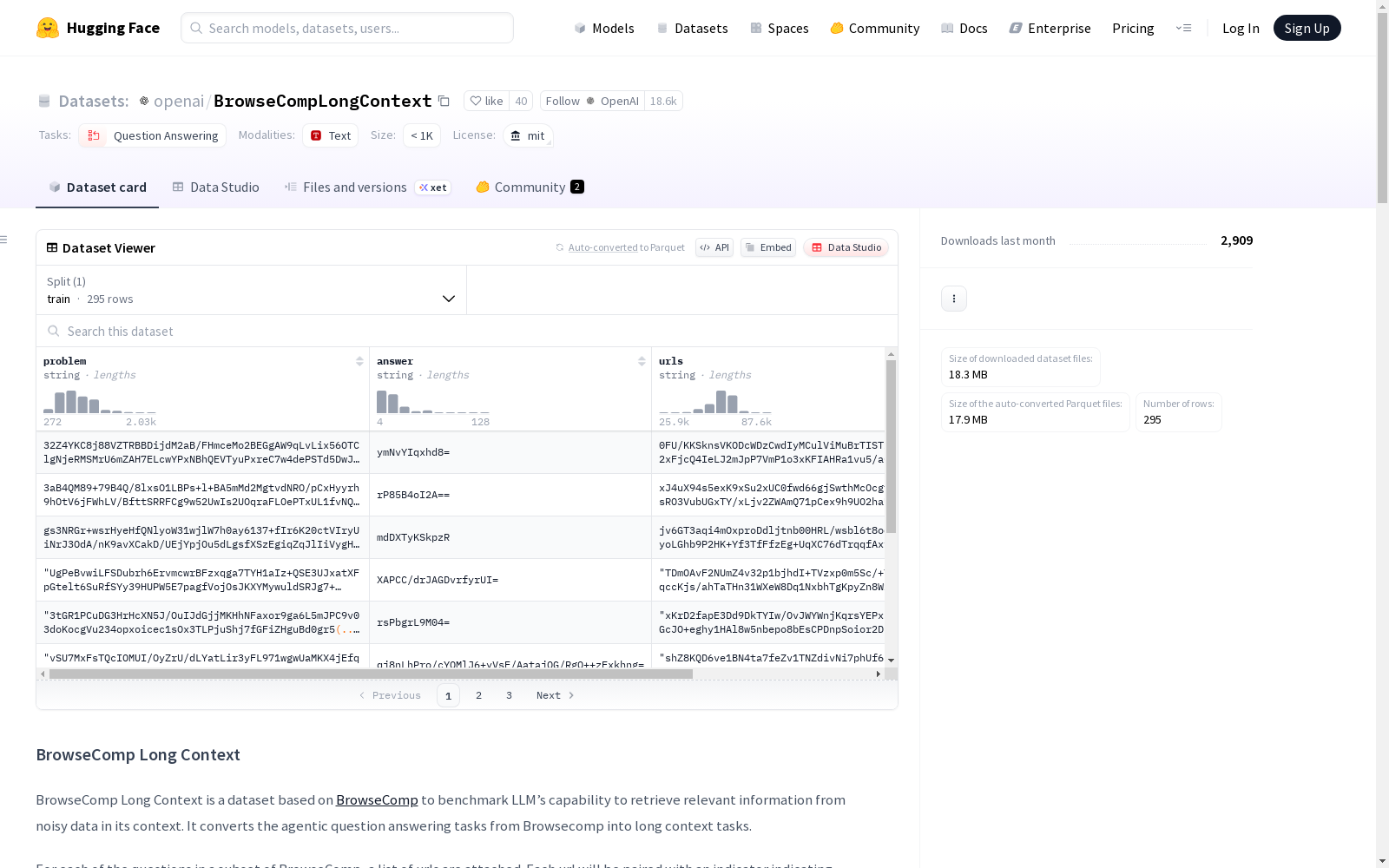Go to page 2 of the table
The width and height of the screenshot is (1389, 868).
click(x=478, y=695)
